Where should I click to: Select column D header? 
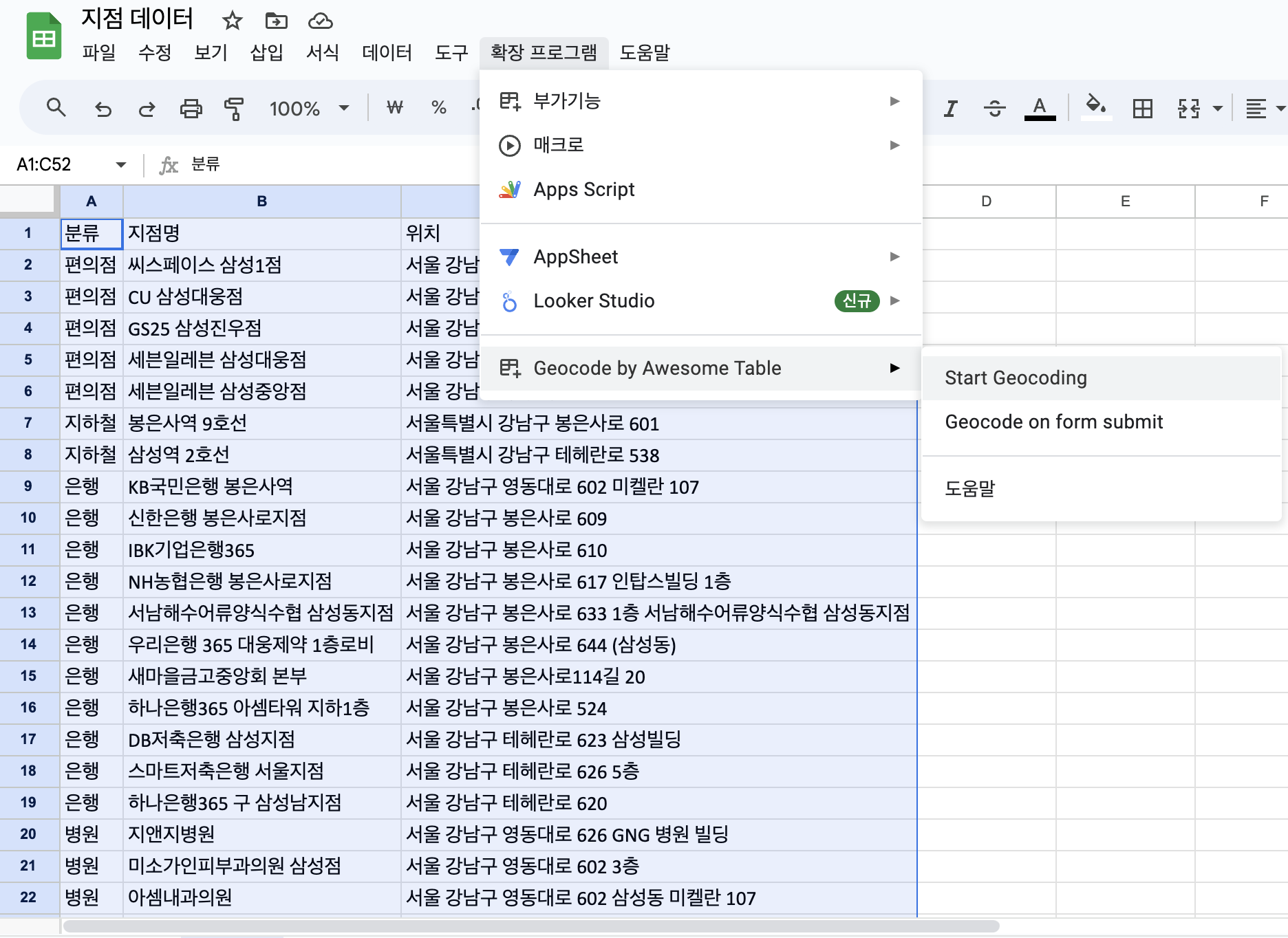[x=987, y=201]
